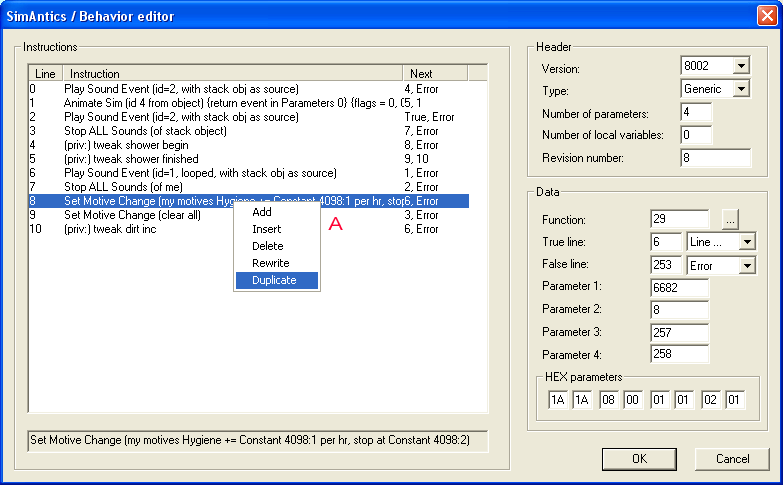
Task: Click the last HEX parameter box
Action: [735, 400]
